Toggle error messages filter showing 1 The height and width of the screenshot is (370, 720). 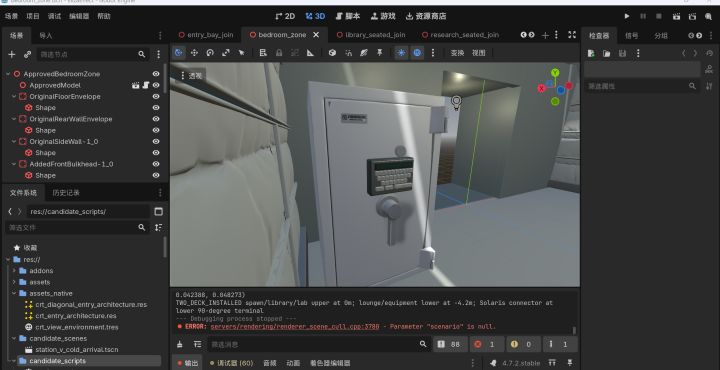(x=486, y=344)
